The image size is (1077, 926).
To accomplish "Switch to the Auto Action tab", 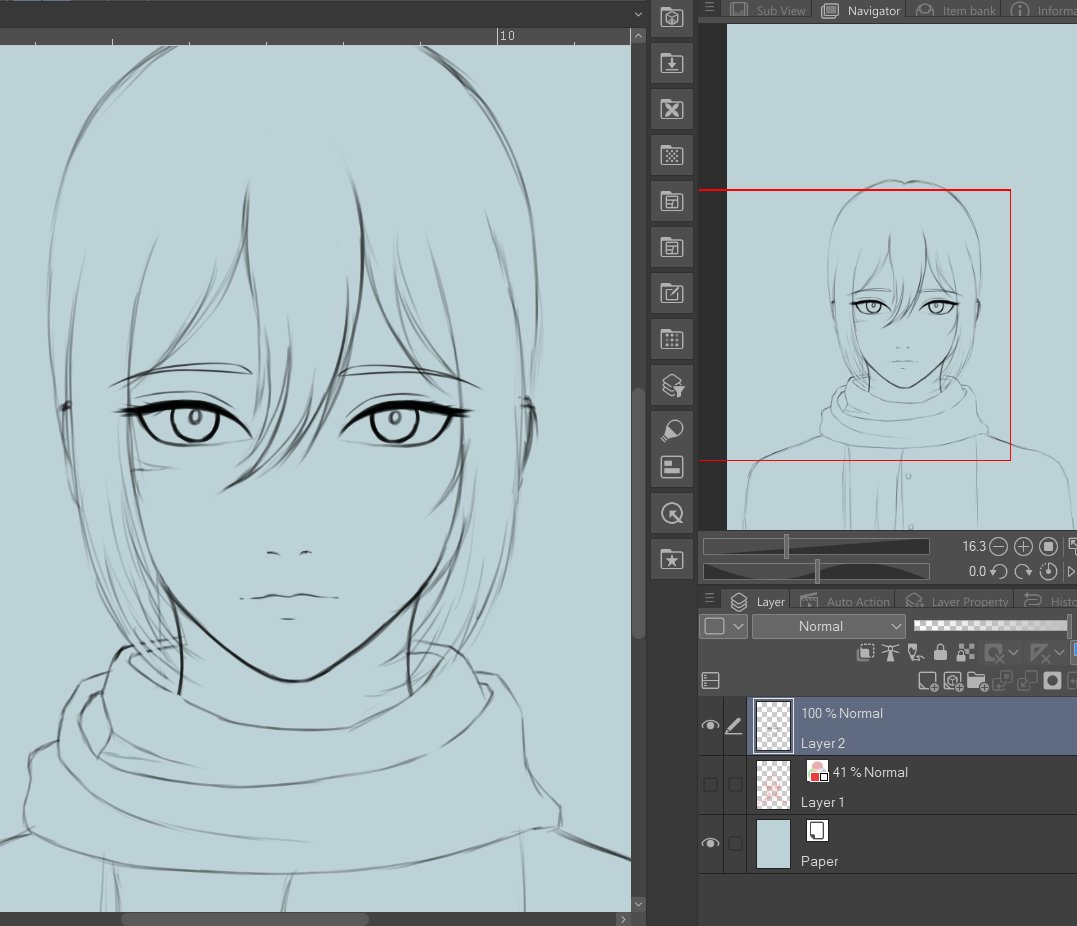I will click(x=844, y=601).
